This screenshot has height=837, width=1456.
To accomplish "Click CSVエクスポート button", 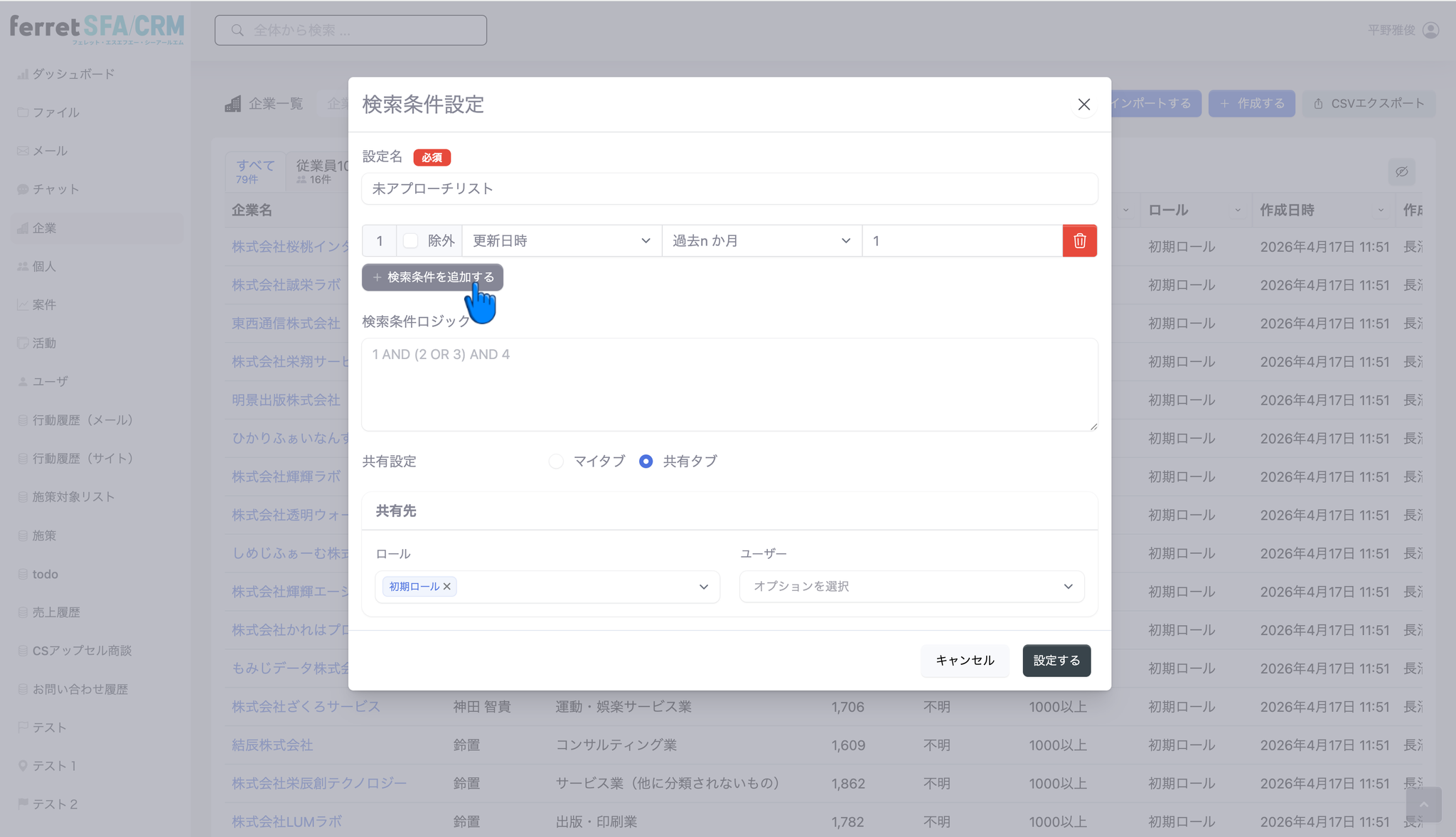I will click(x=1369, y=104).
